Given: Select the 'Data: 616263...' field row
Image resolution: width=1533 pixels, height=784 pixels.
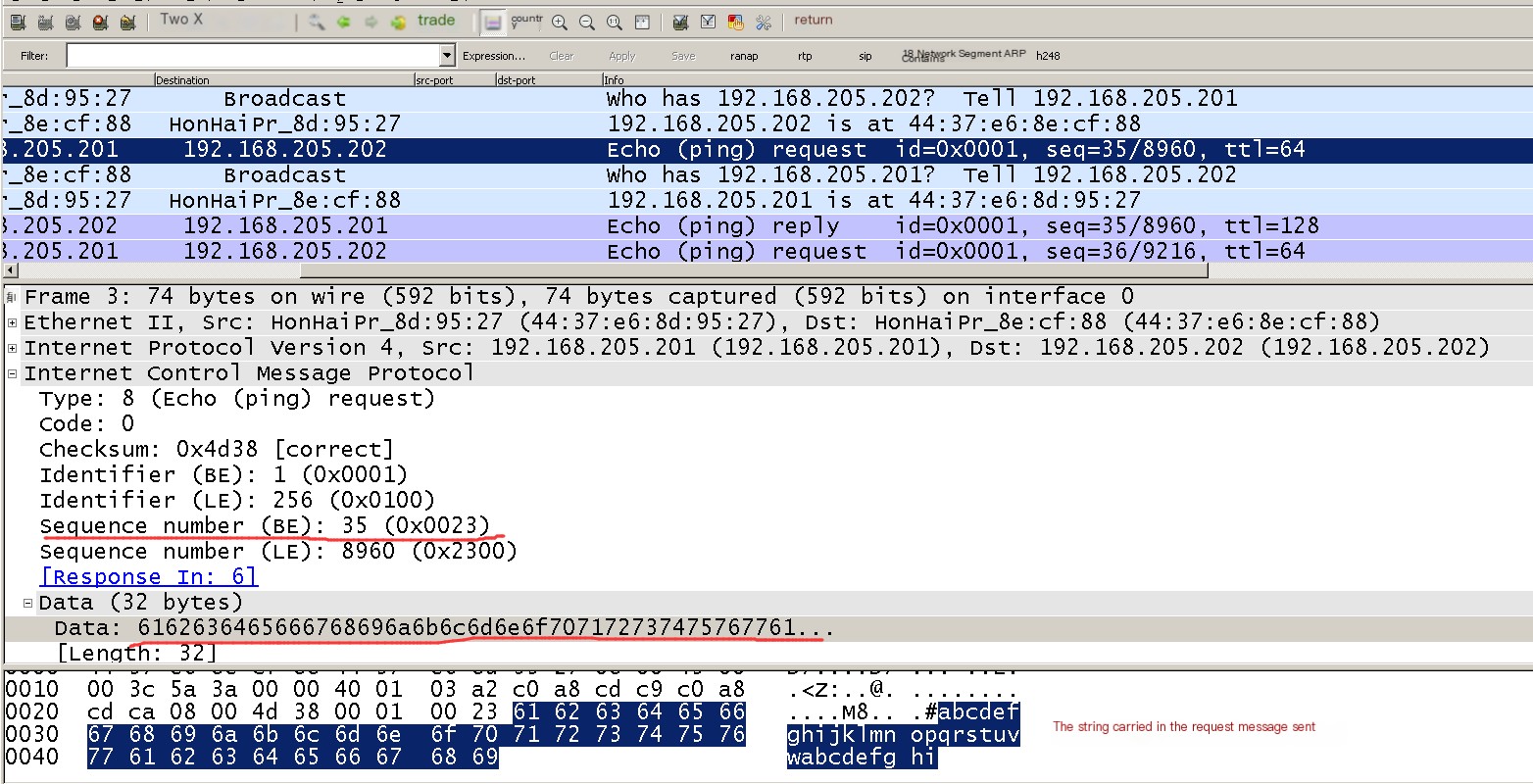Looking at the screenshot, I should point(766,628).
